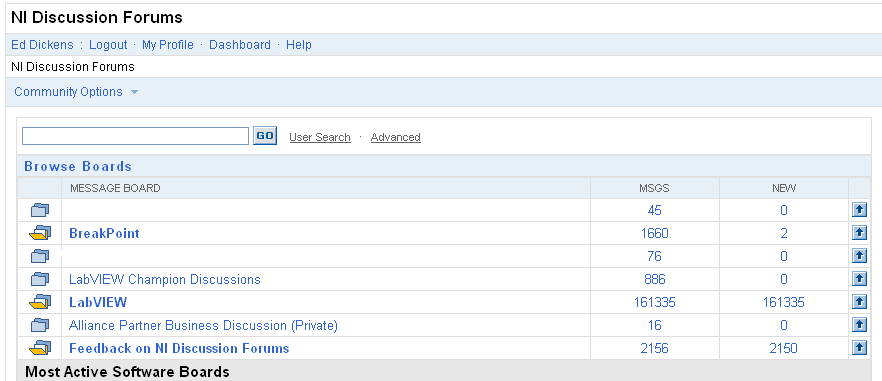This screenshot has width=882, height=381.
Task: Click the open folder icon beside LabVIEW board
Action: [x=39, y=302]
